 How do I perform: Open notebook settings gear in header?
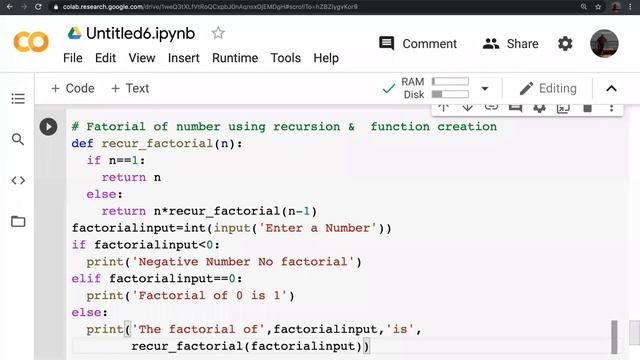click(565, 43)
